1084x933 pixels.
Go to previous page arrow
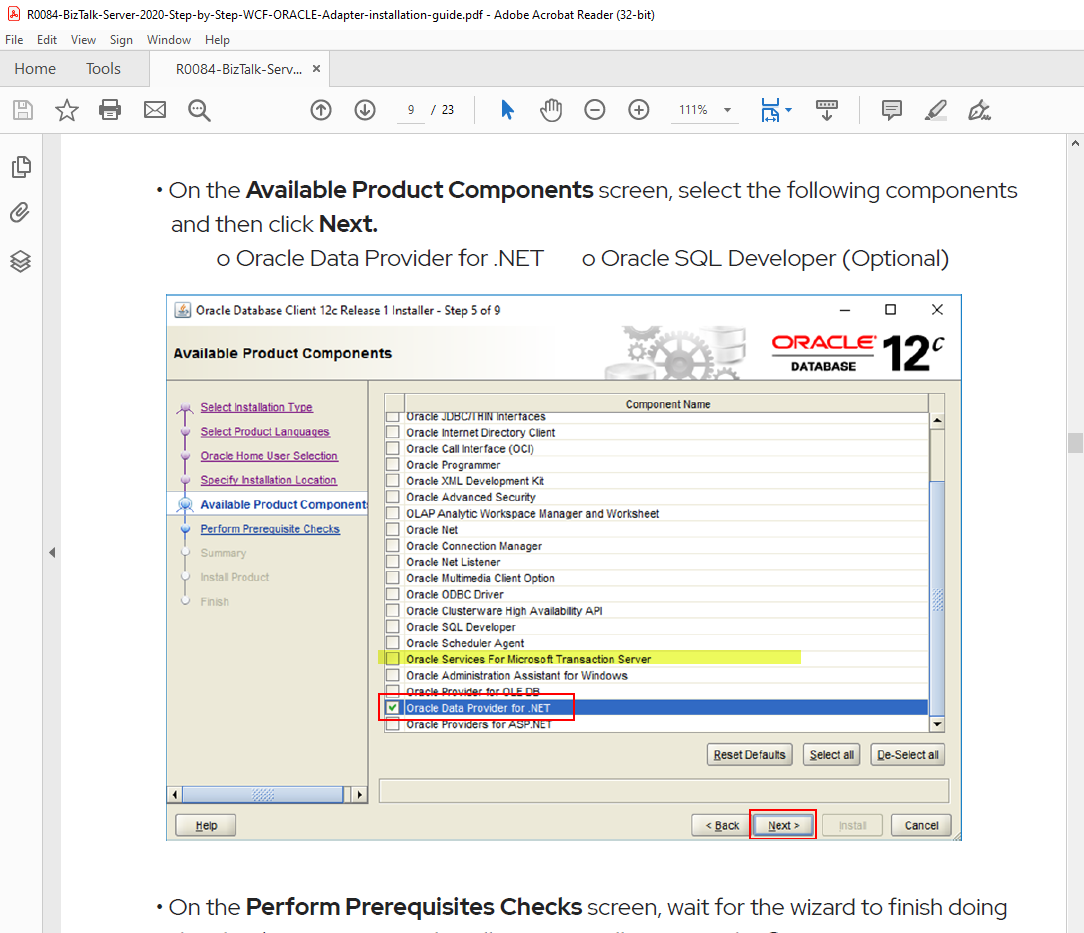click(321, 110)
